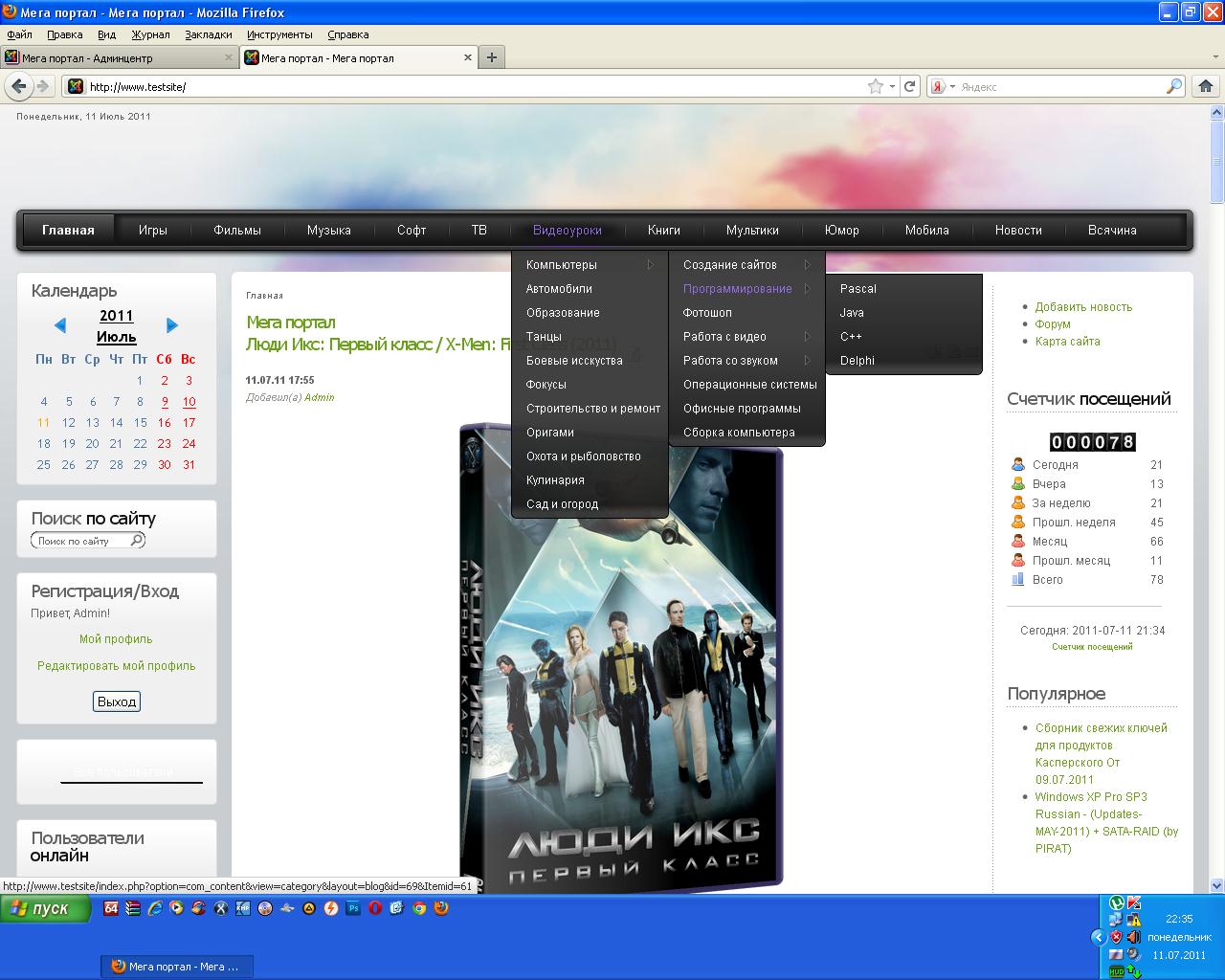Launch Opera from quick launch
The height and width of the screenshot is (980, 1225).
point(375,908)
